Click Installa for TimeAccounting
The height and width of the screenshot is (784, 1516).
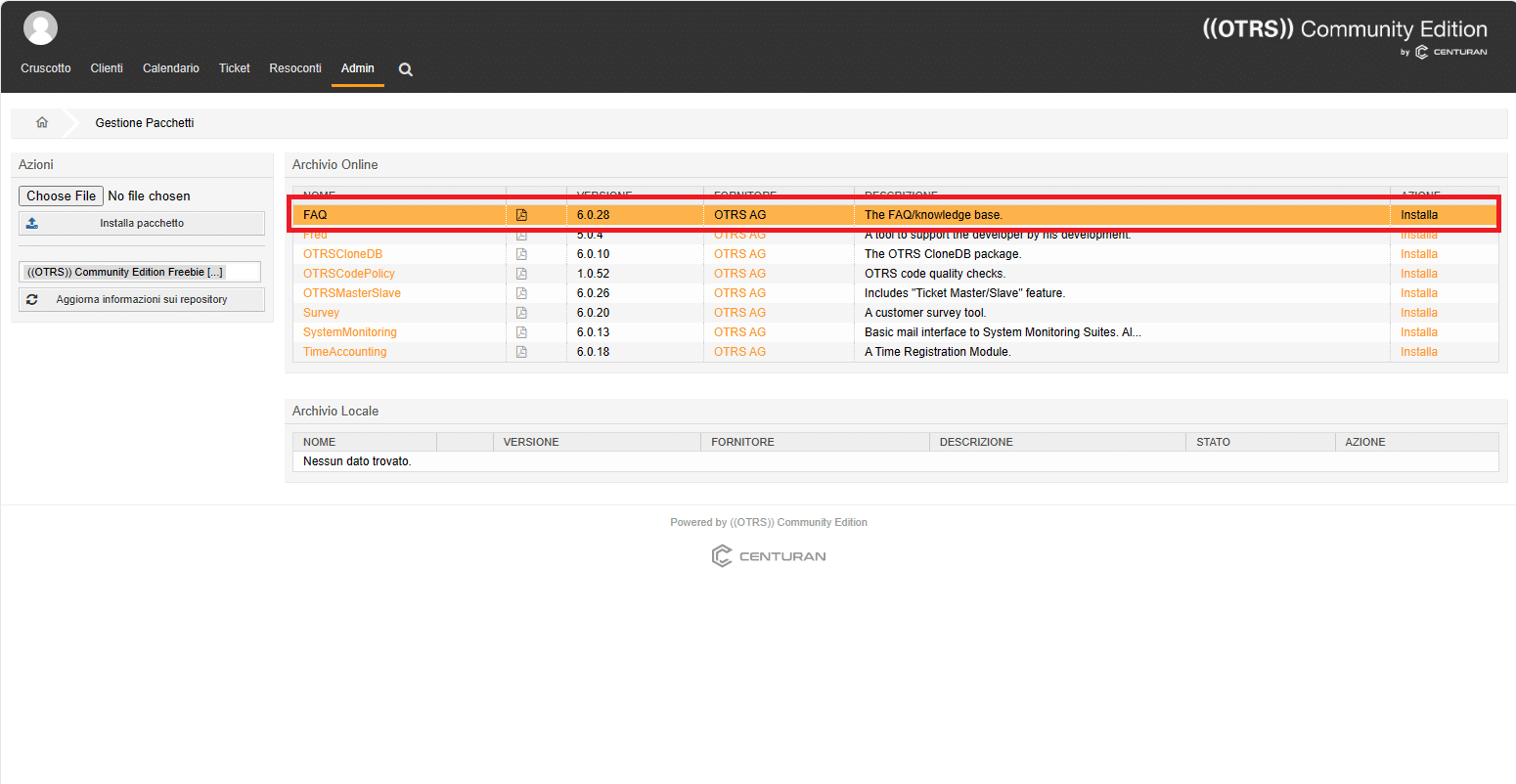(x=1419, y=352)
